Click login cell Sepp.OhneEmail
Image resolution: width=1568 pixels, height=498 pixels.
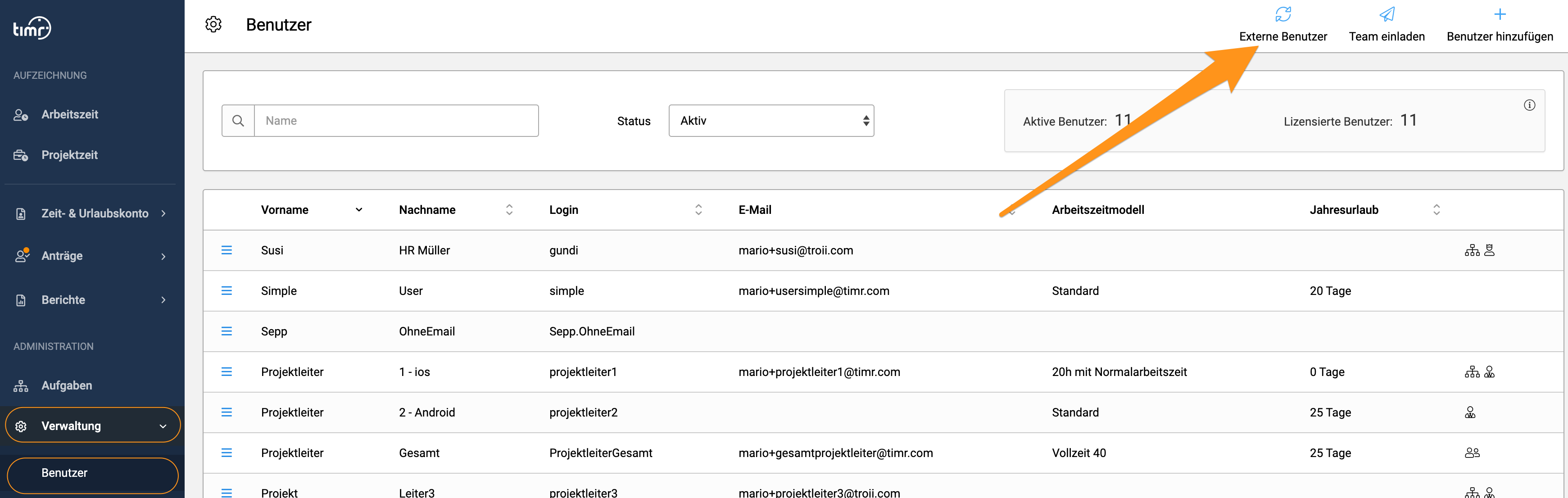pyautogui.click(x=592, y=331)
